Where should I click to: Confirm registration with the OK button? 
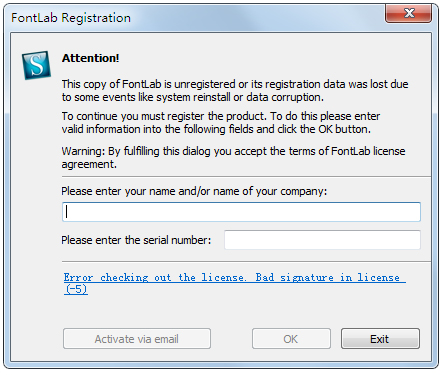[291, 339]
